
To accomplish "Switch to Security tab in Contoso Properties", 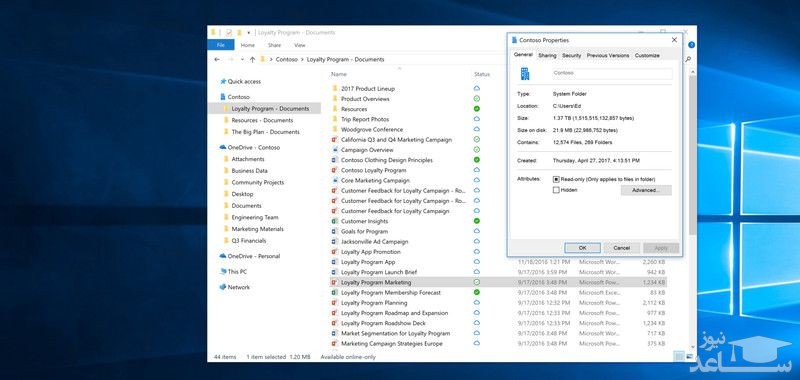I will 571,56.
